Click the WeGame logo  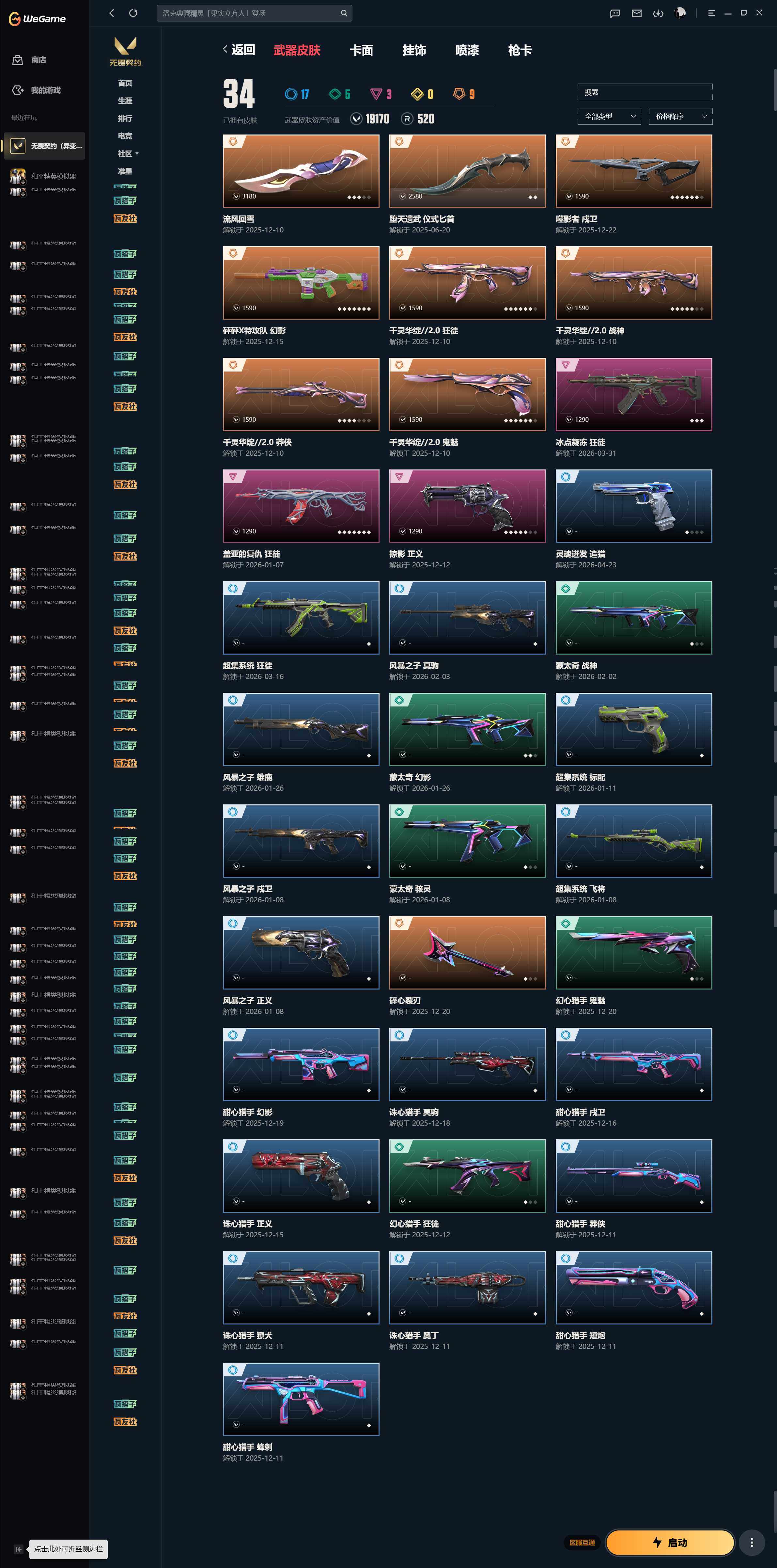pos(37,19)
